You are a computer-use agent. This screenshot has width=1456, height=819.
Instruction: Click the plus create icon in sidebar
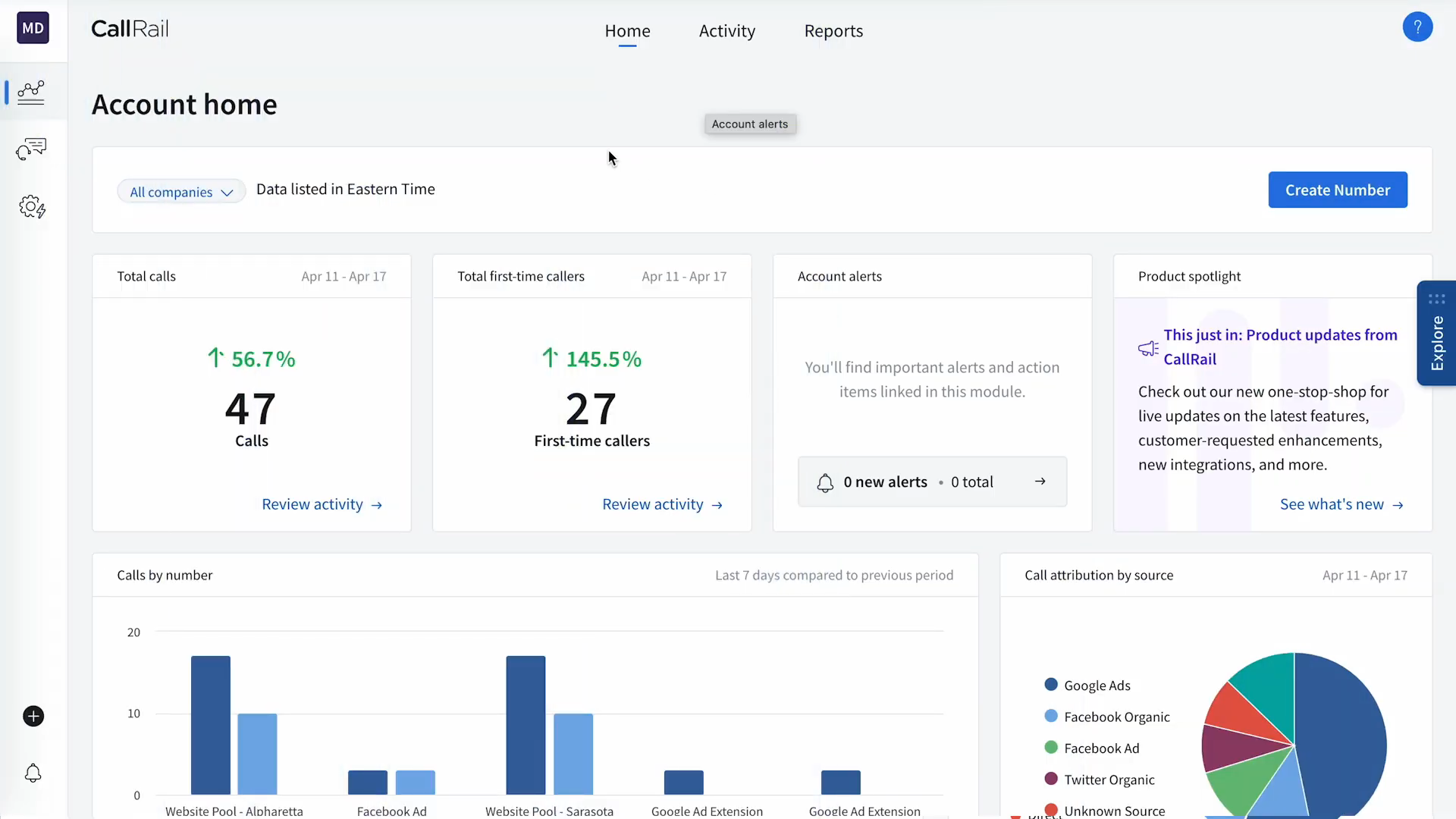pos(33,716)
